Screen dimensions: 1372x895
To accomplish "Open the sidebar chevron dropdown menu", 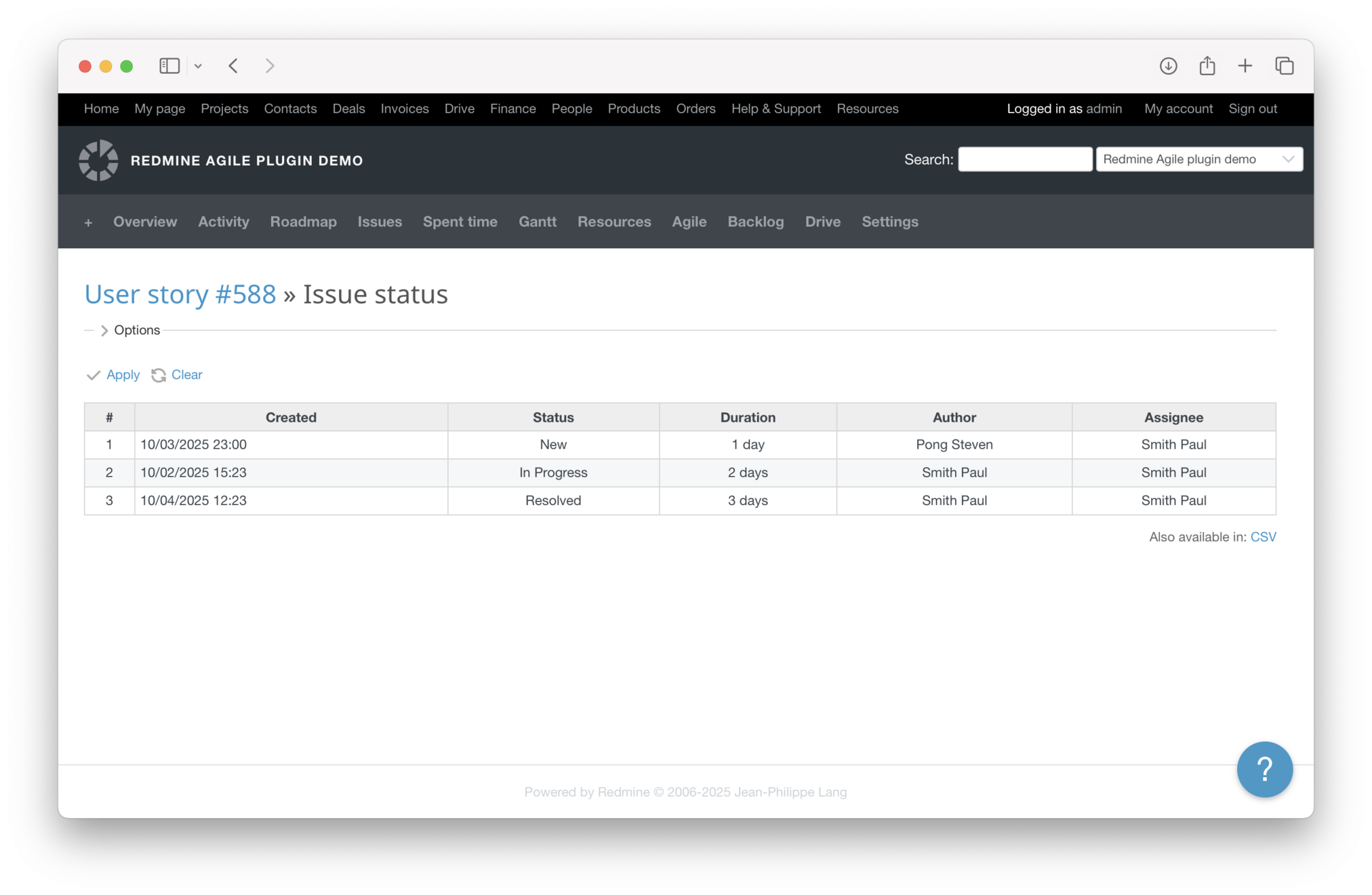I will click(198, 66).
